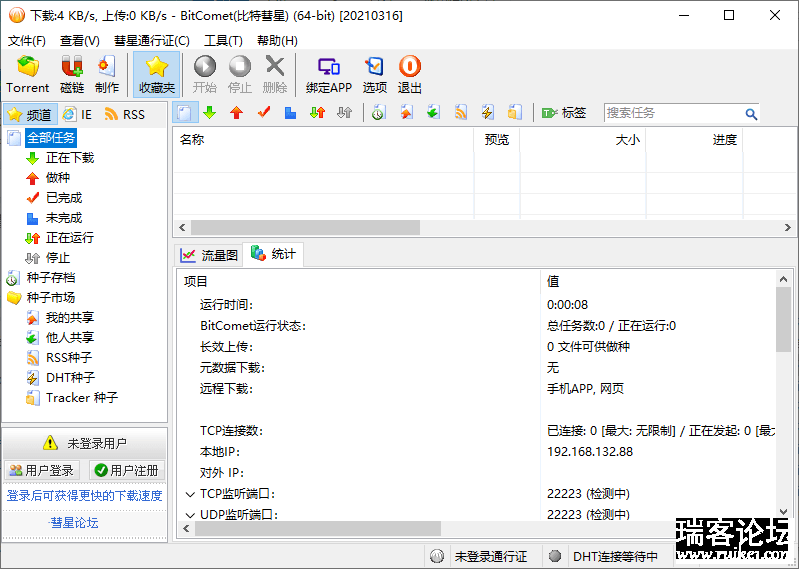Collapse the TCP监听端口 row

pyautogui.click(x=190, y=494)
